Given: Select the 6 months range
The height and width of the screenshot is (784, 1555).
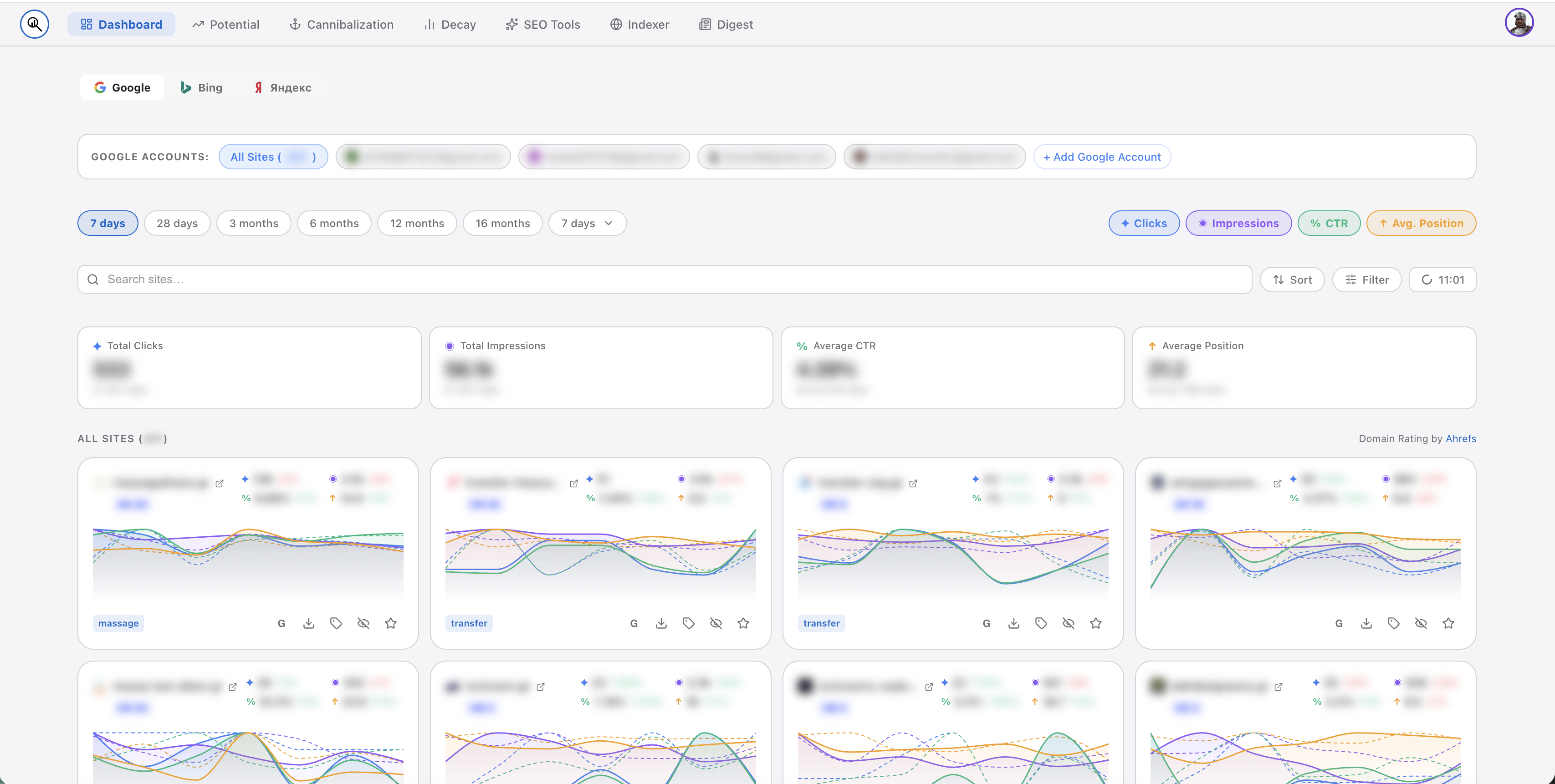Looking at the screenshot, I should [334, 223].
